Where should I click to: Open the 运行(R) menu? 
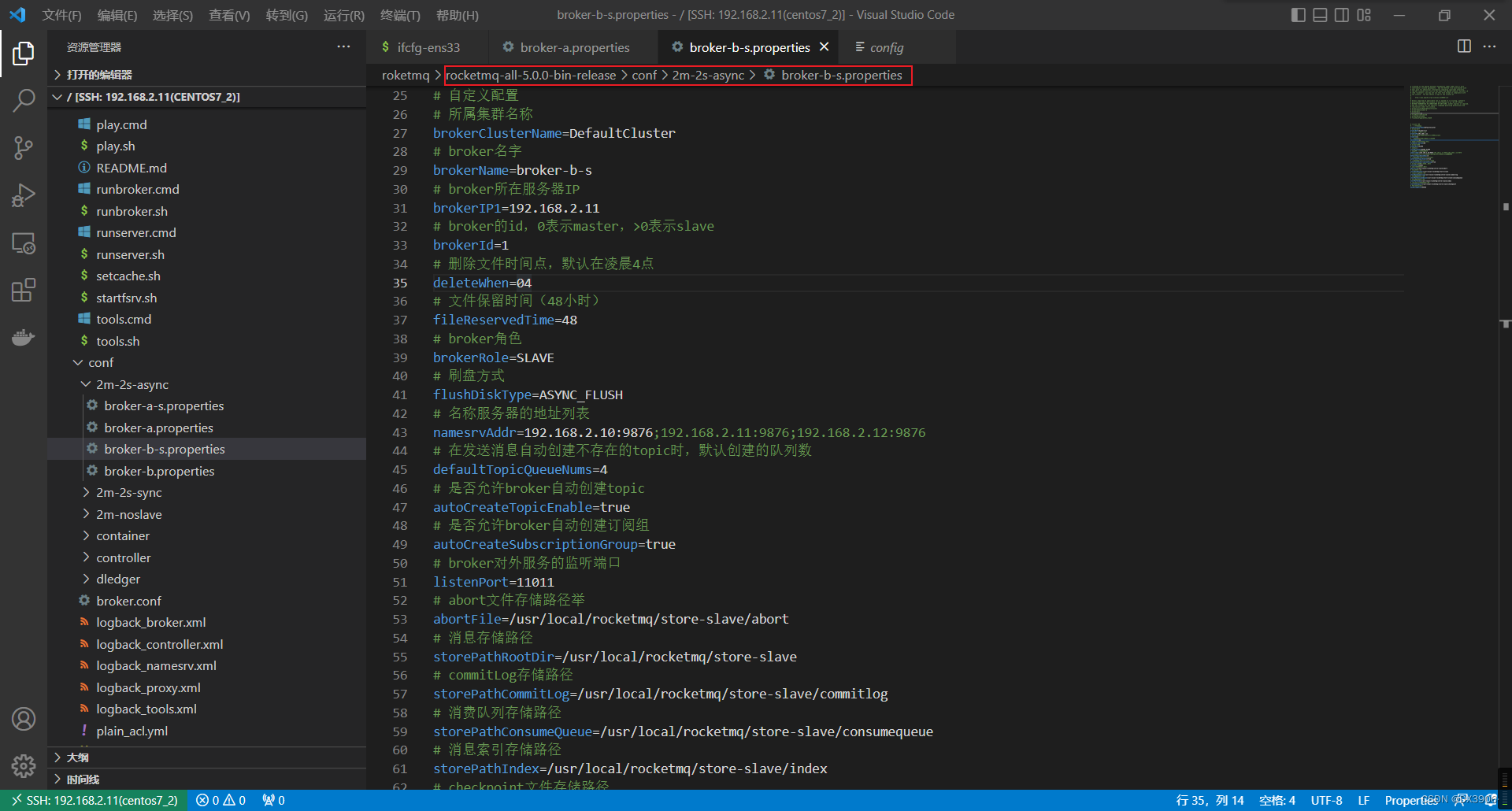(344, 15)
